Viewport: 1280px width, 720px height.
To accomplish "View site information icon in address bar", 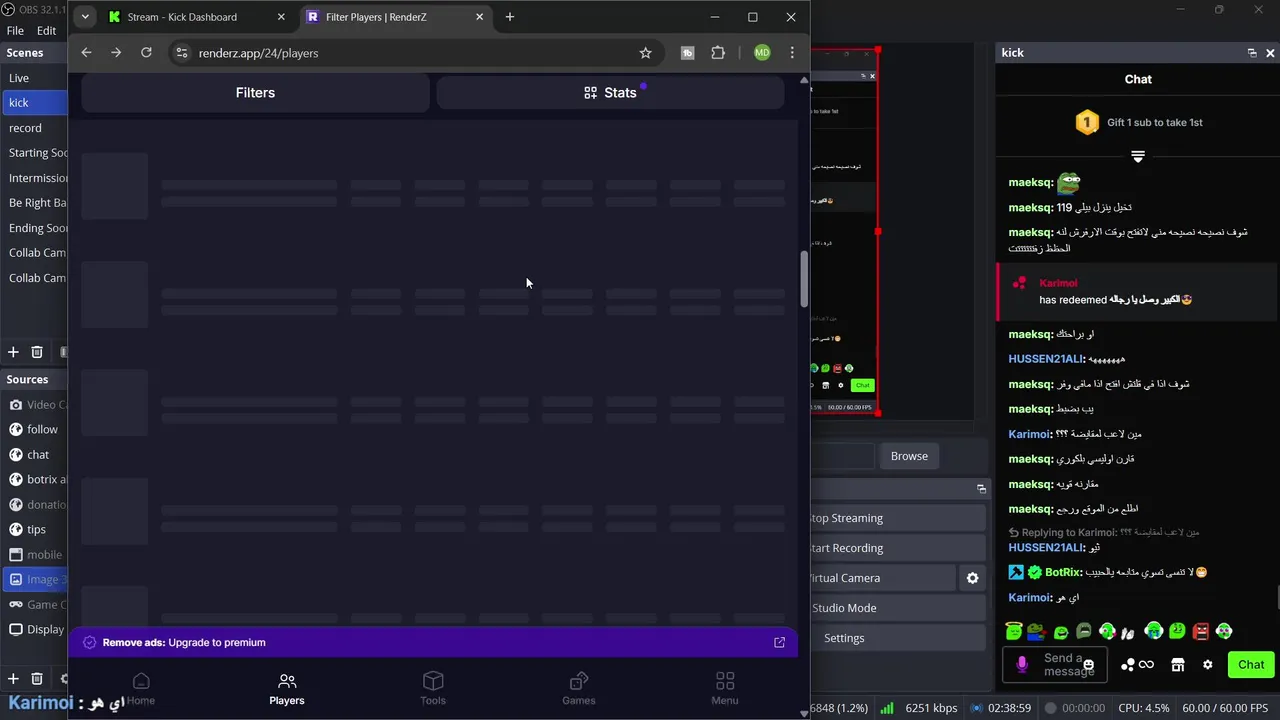I will point(181,53).
